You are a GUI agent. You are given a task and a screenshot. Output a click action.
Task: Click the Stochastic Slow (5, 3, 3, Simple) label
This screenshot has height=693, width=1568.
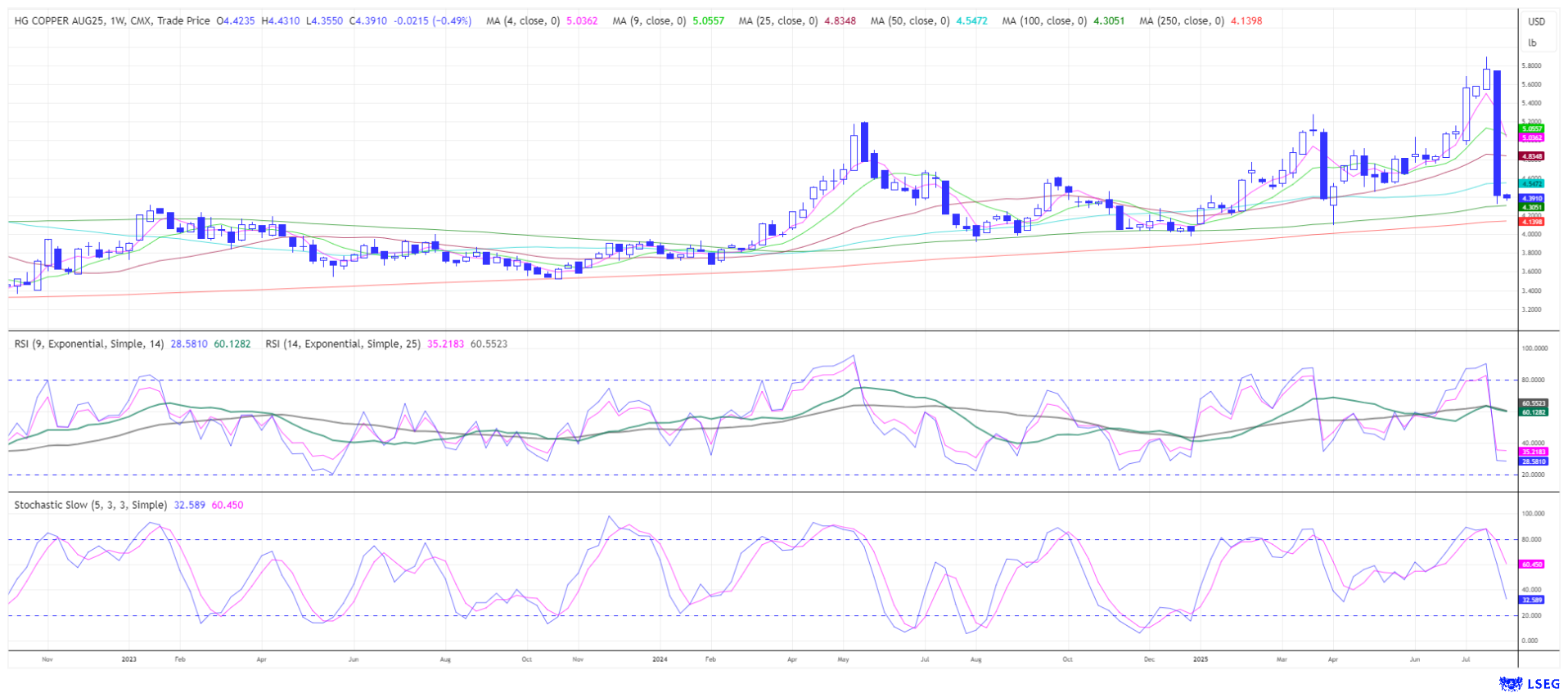coord(90,506)
